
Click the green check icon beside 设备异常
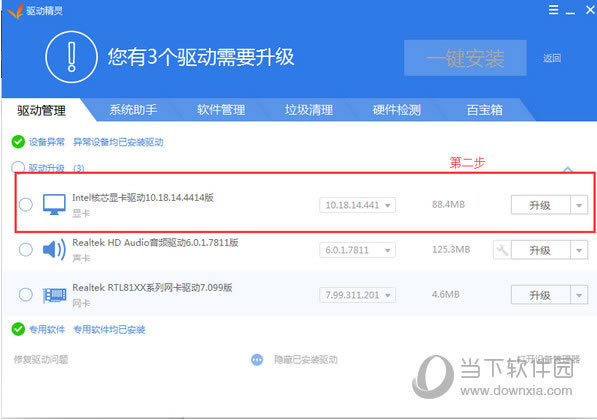pyautogui.click(x=18, y=142)
